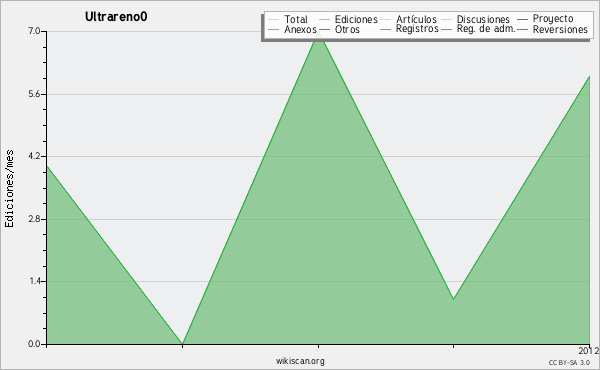Click the Total legend entry
Screen dimensions: 600x370
tap(295, 19)
